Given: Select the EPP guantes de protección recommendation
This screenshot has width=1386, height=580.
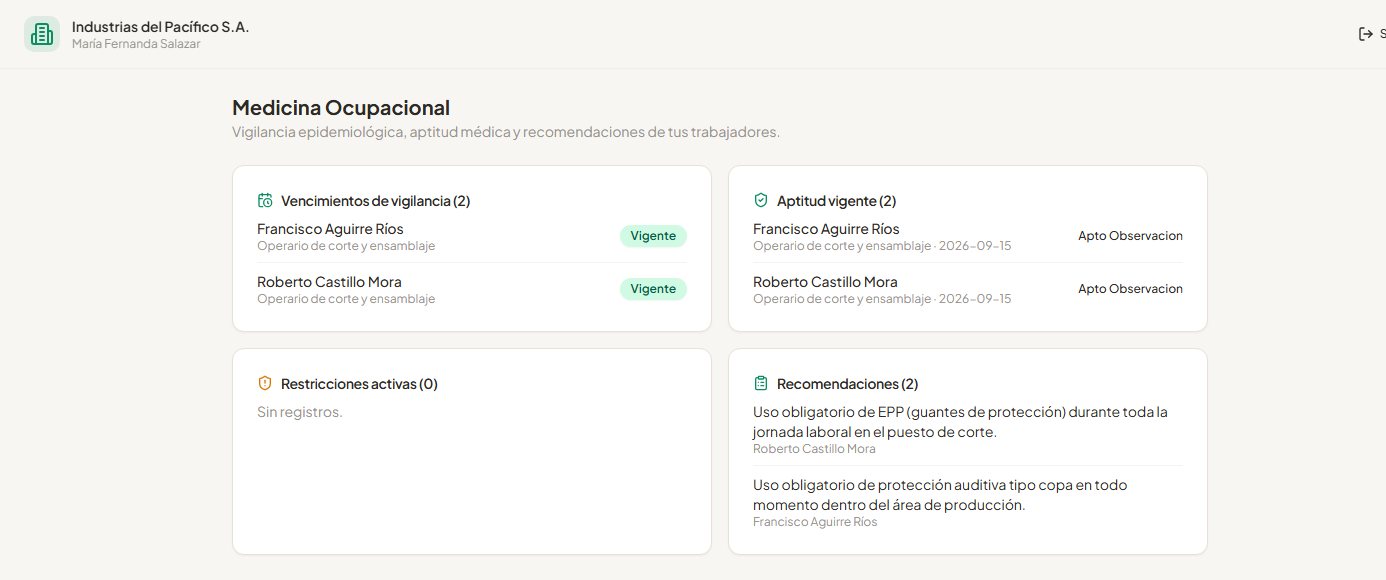Looking at the screenshot, I should pyautogui.click(x=960, y=422).
